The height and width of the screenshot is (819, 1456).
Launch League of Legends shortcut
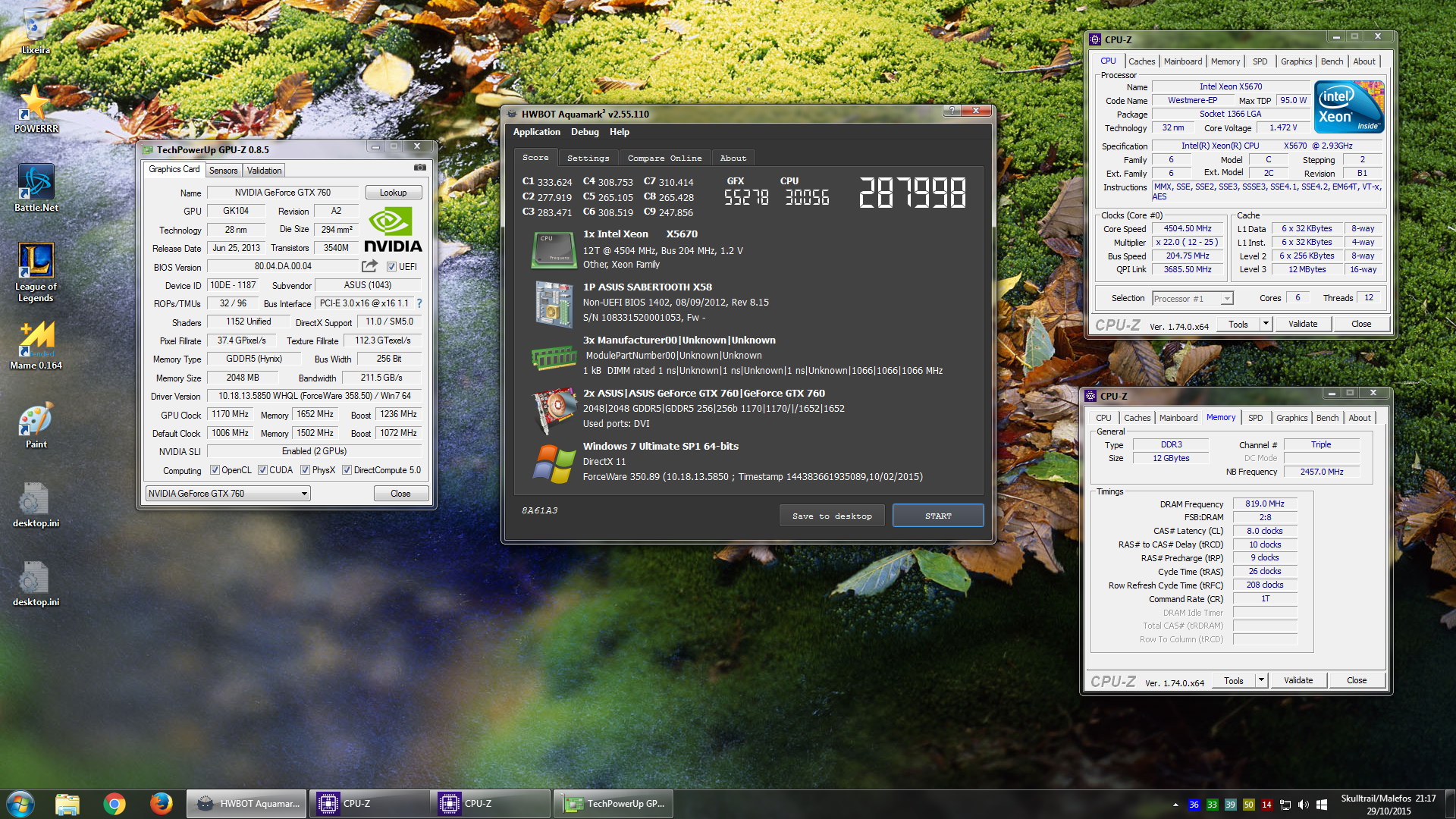[x=36, y=271]
